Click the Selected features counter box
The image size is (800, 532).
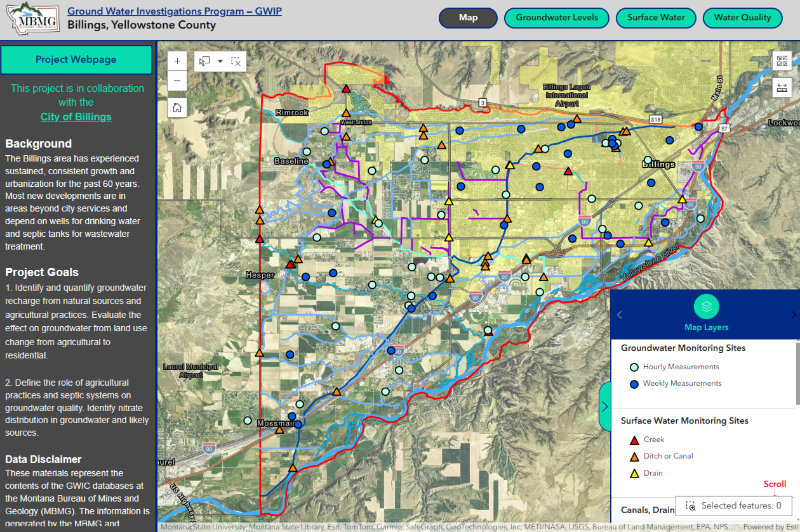click(x=732, y=506)
